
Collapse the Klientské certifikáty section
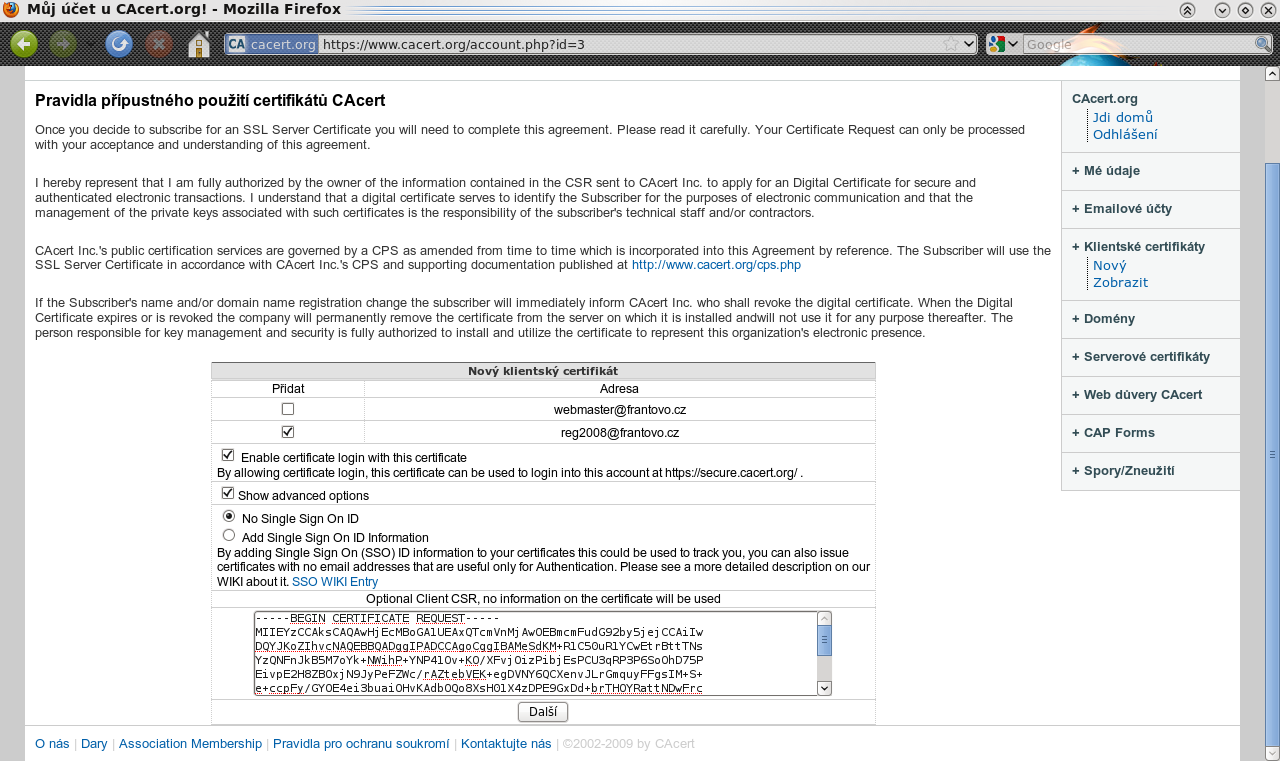pos(1138,247)
